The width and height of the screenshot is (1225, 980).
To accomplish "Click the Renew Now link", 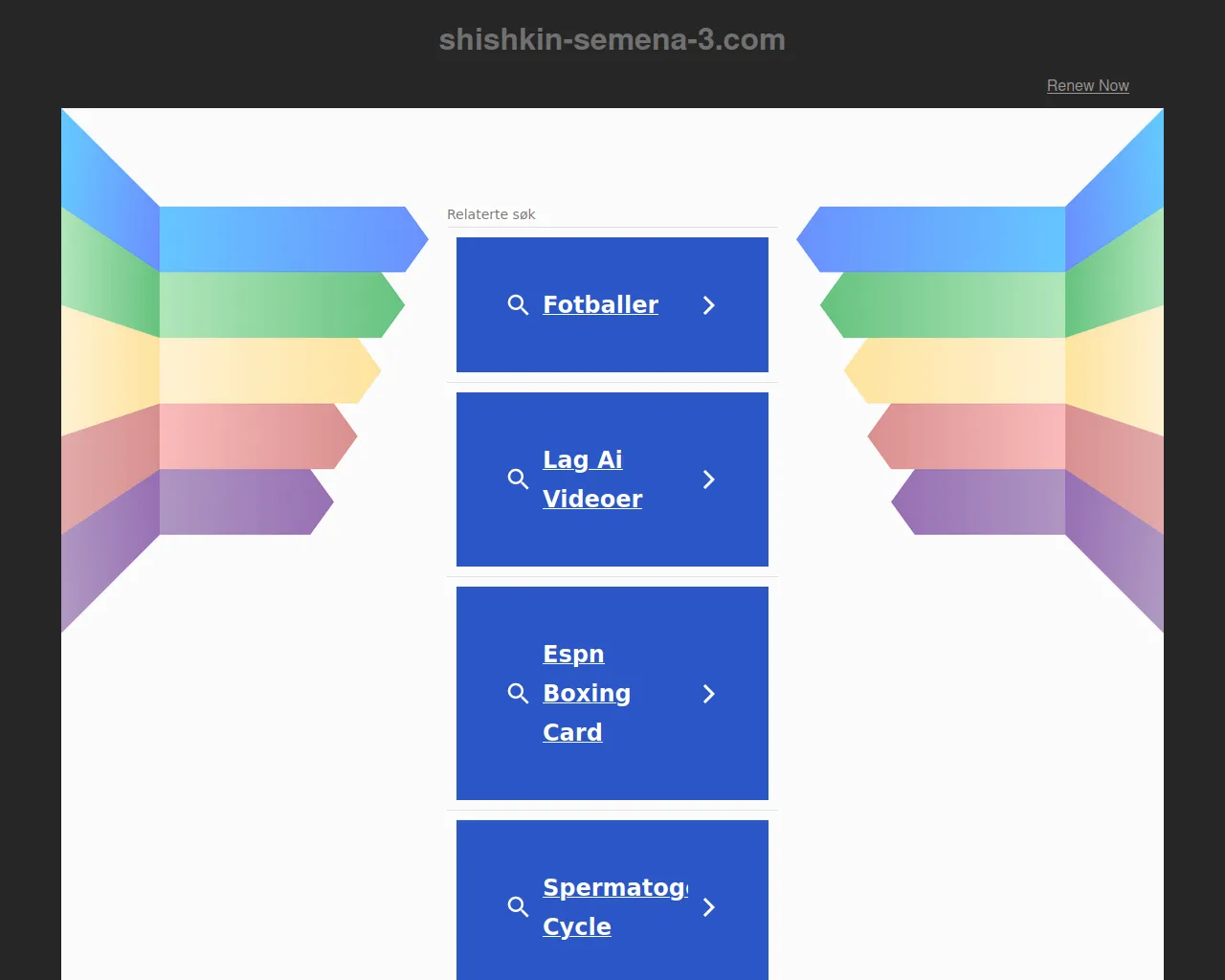I will (x=1087, y=85).
